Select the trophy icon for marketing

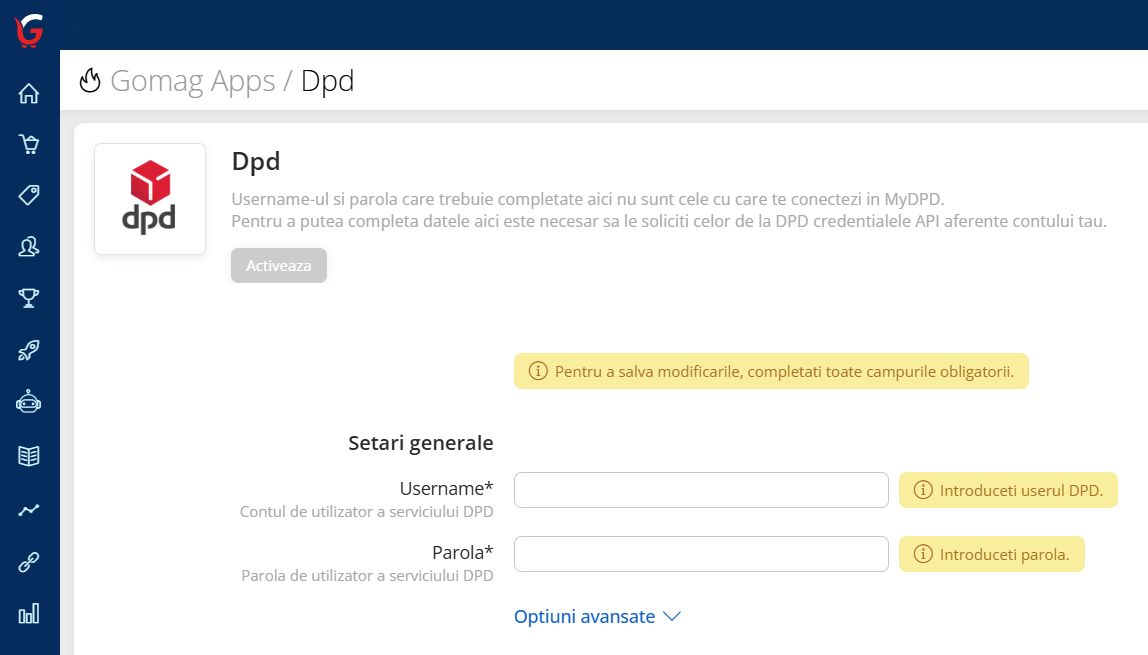[x=28, y=297]
